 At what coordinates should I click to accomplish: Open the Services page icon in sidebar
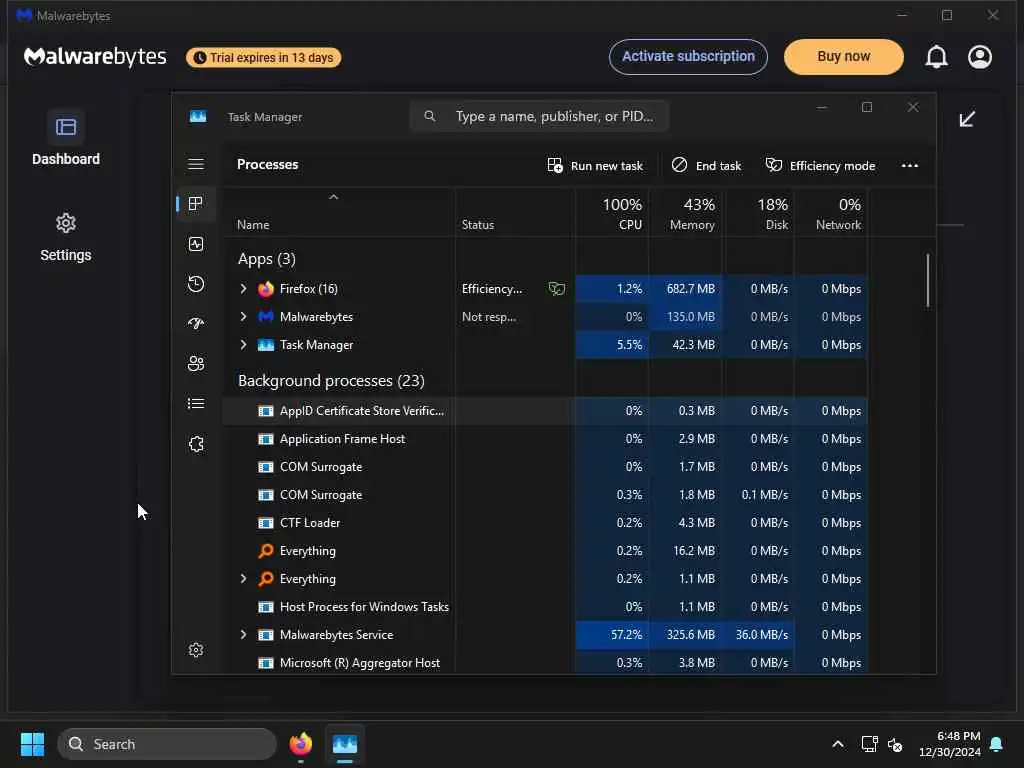click(196, 444)
